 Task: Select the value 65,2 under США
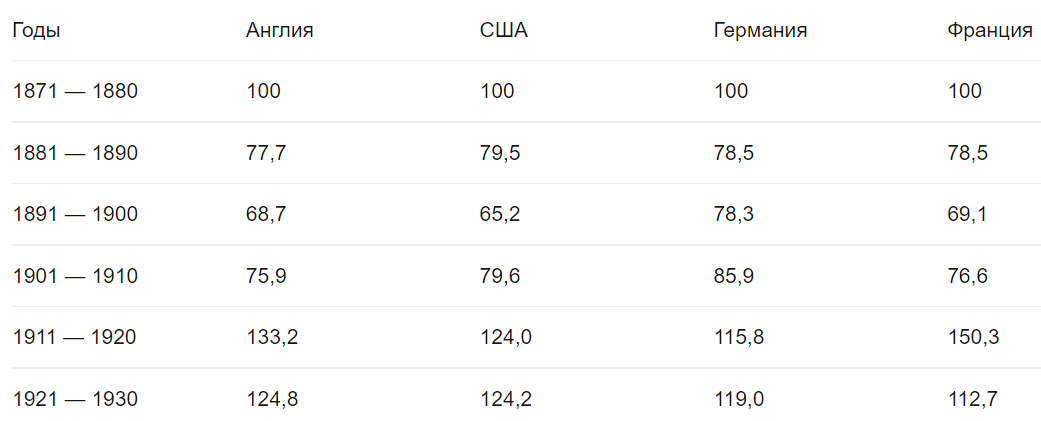(501, 214)
